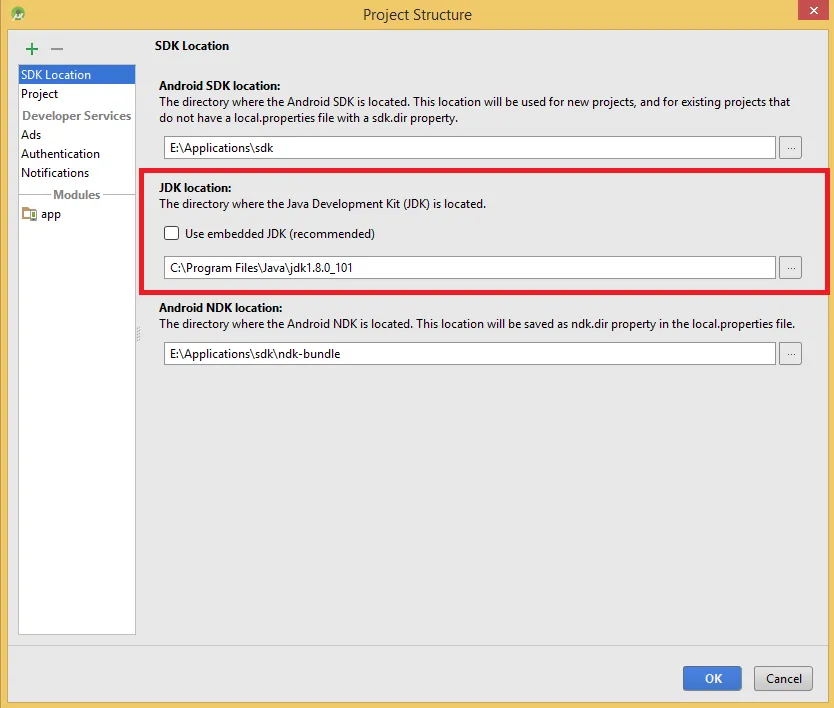Click the JDK location heading text
The width and height of the screenshot is (834, 708).
pyautogui.click(x=195, y=188)
